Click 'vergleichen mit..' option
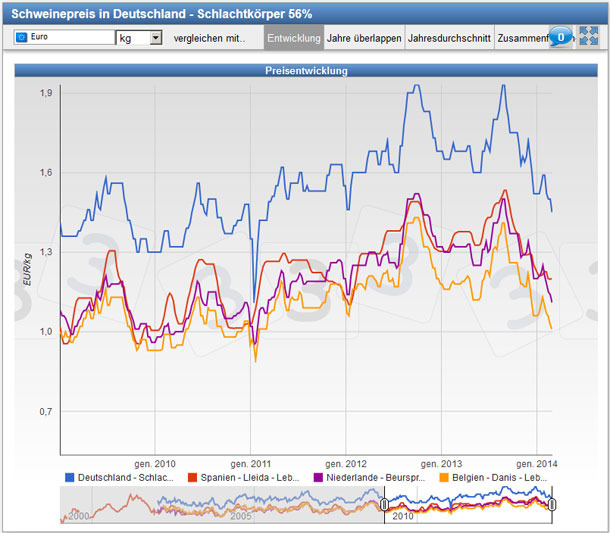This screenshot has height=533, width=610. 209,38
